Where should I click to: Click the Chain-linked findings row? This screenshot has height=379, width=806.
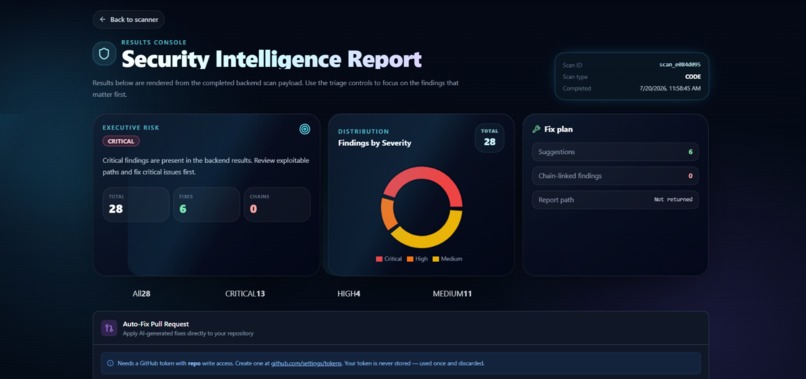tap(615, 176)
